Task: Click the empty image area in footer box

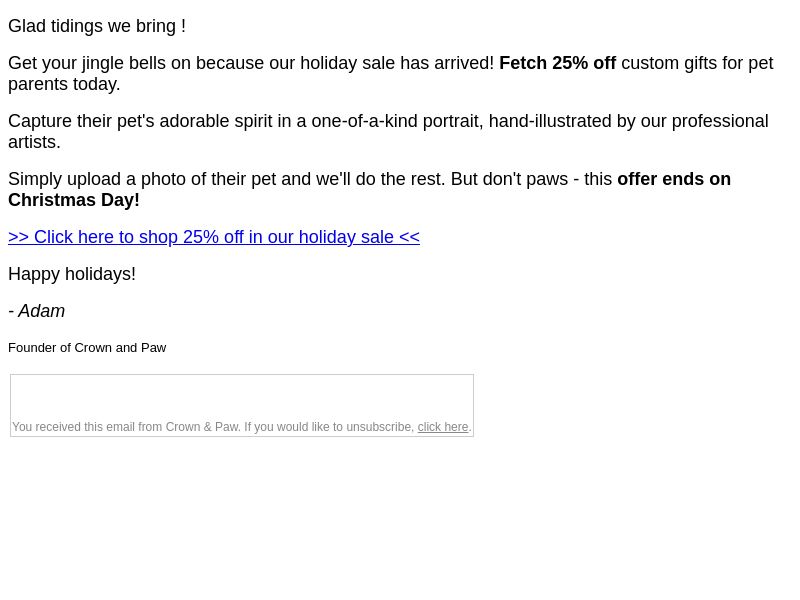Action: tap(242, 397)
